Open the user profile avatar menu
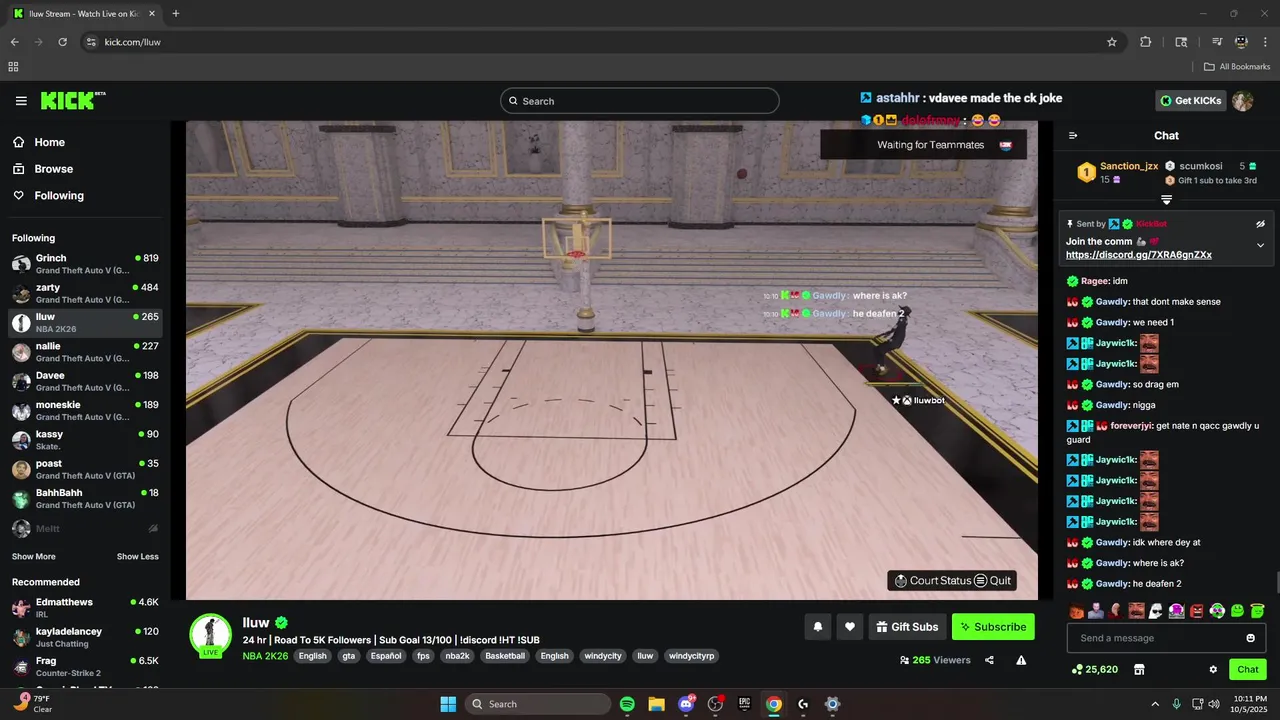Image resolution: width=1280 pixels, height=720 pixels. (x=1243, y=101)
